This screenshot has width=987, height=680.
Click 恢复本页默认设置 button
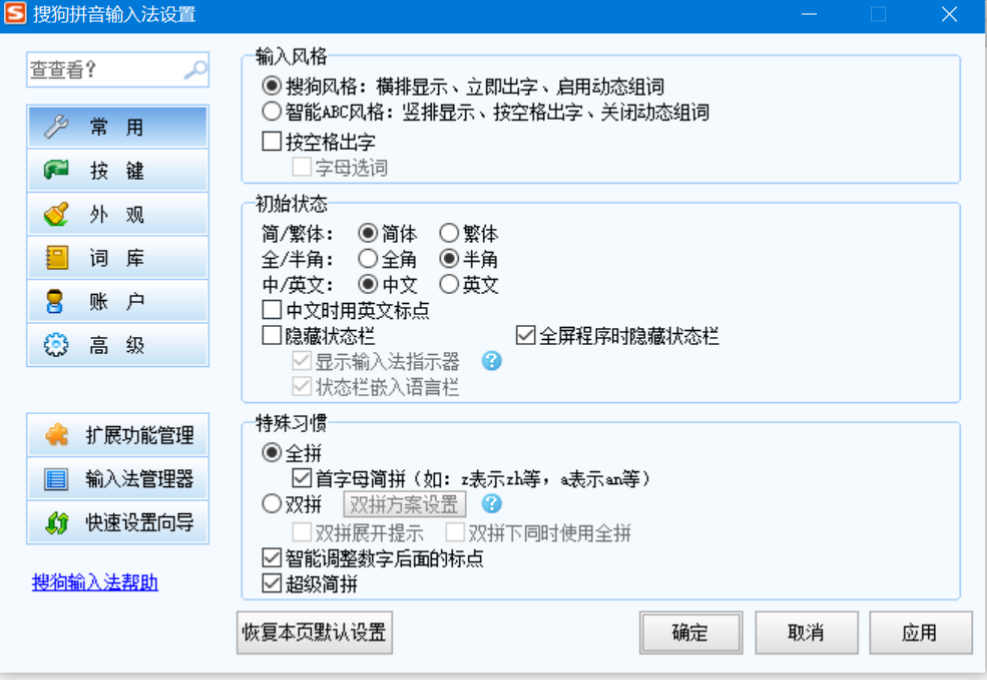point(314,633)
